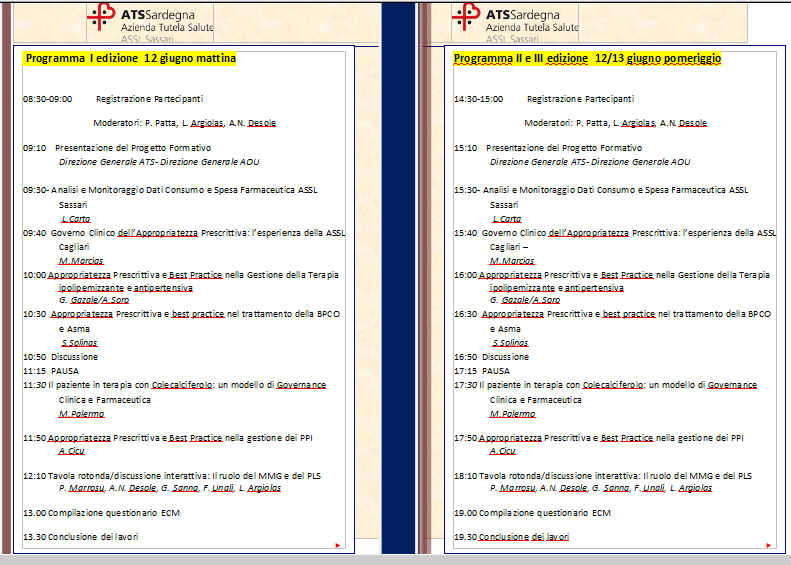The height and width of the screenshot is (565, 791).
Task: Click the "15:30- Analisi e Monitoraggio Dati" line
Action: (x=601, y=190)
